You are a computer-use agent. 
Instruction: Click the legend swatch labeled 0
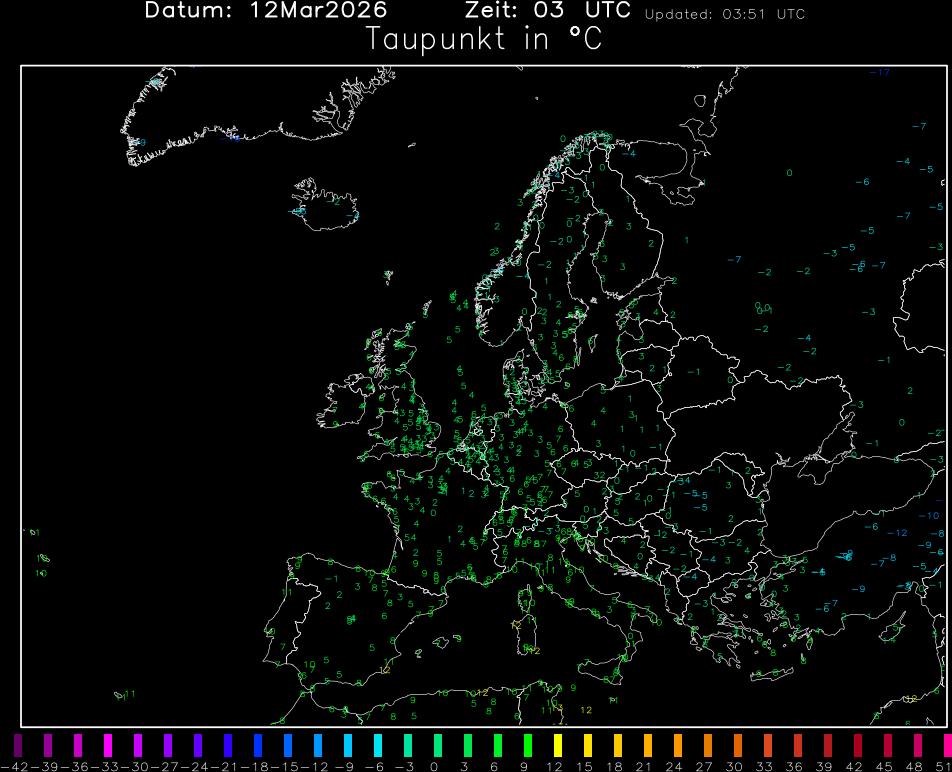(438, 745)
